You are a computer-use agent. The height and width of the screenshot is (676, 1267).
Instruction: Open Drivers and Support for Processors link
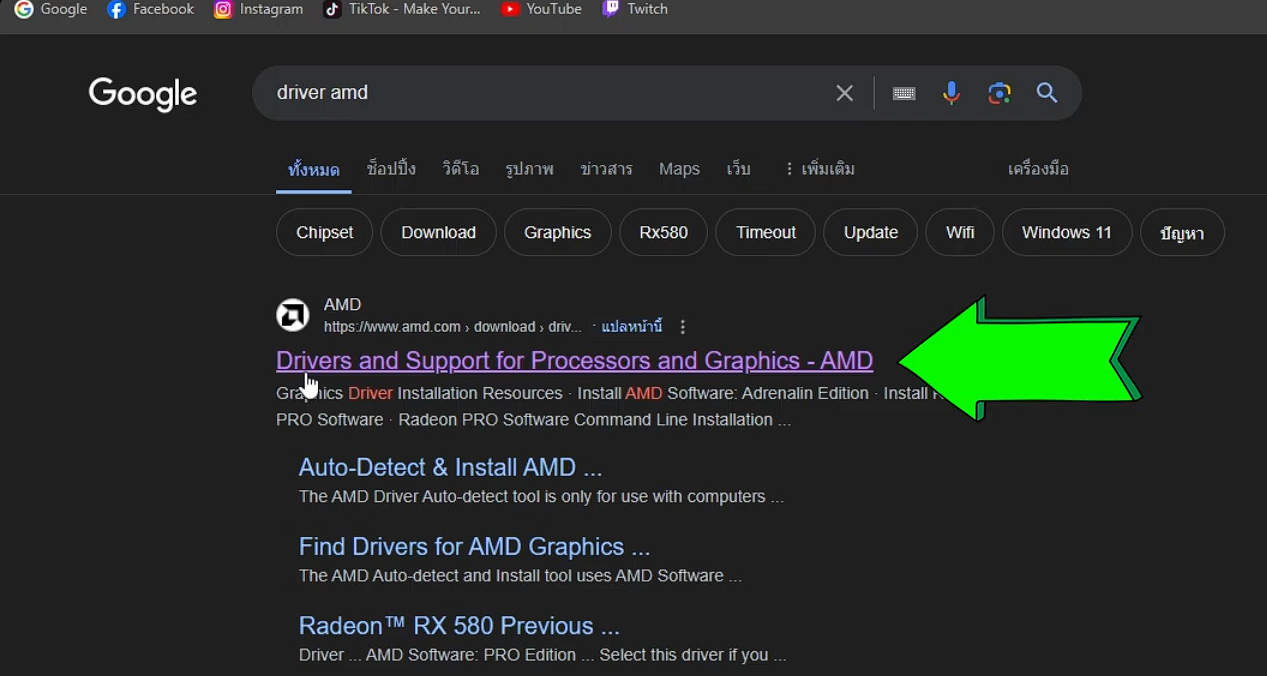574,360
